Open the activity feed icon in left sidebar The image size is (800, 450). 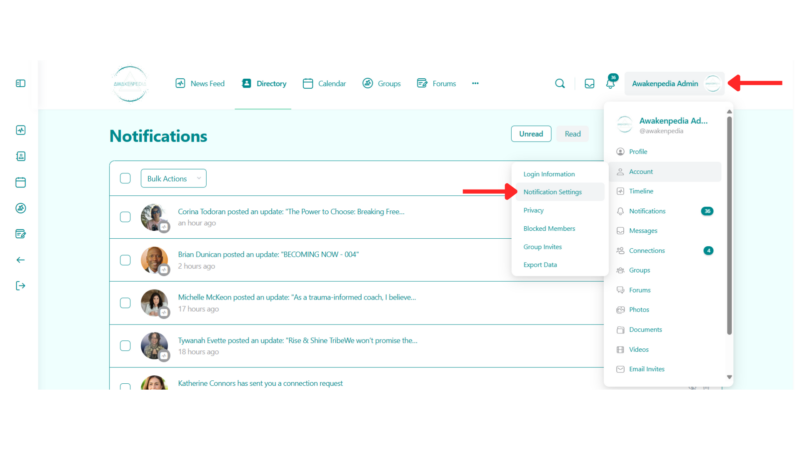coord(20,130)
